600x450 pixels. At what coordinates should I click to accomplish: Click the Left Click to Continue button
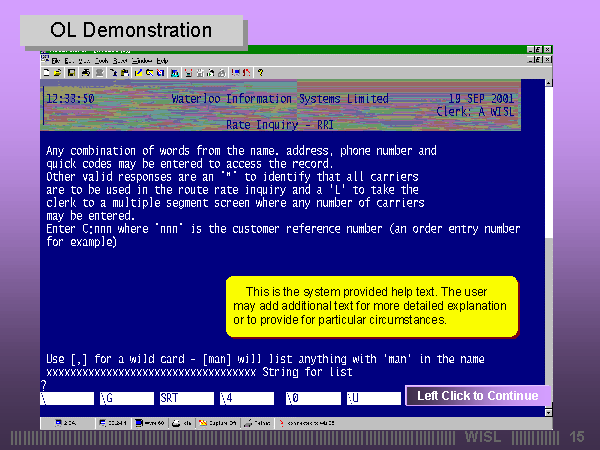pyautogui.click(x=477, y=396)
